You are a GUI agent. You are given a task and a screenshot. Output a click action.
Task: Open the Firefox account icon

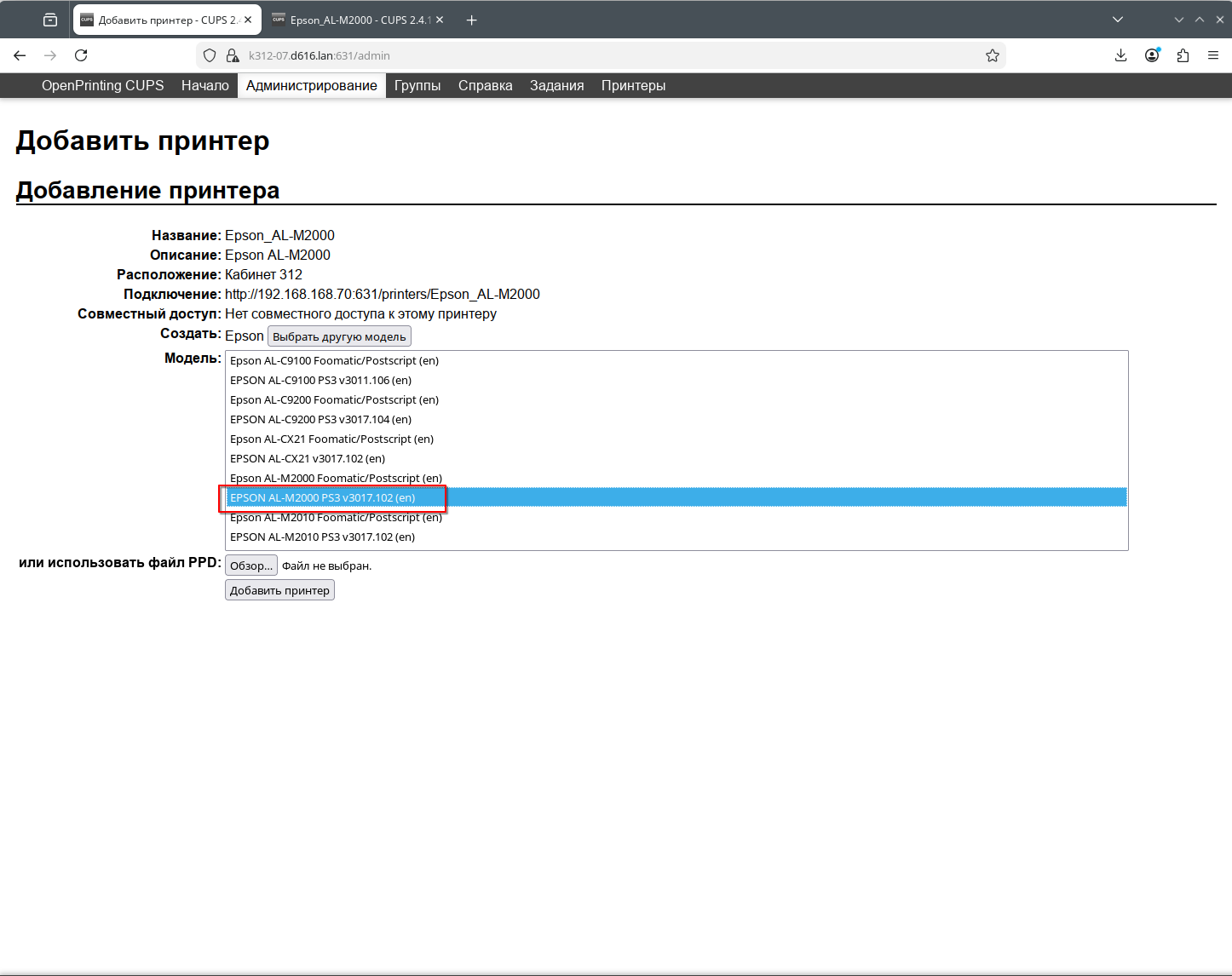[1152, 55]
